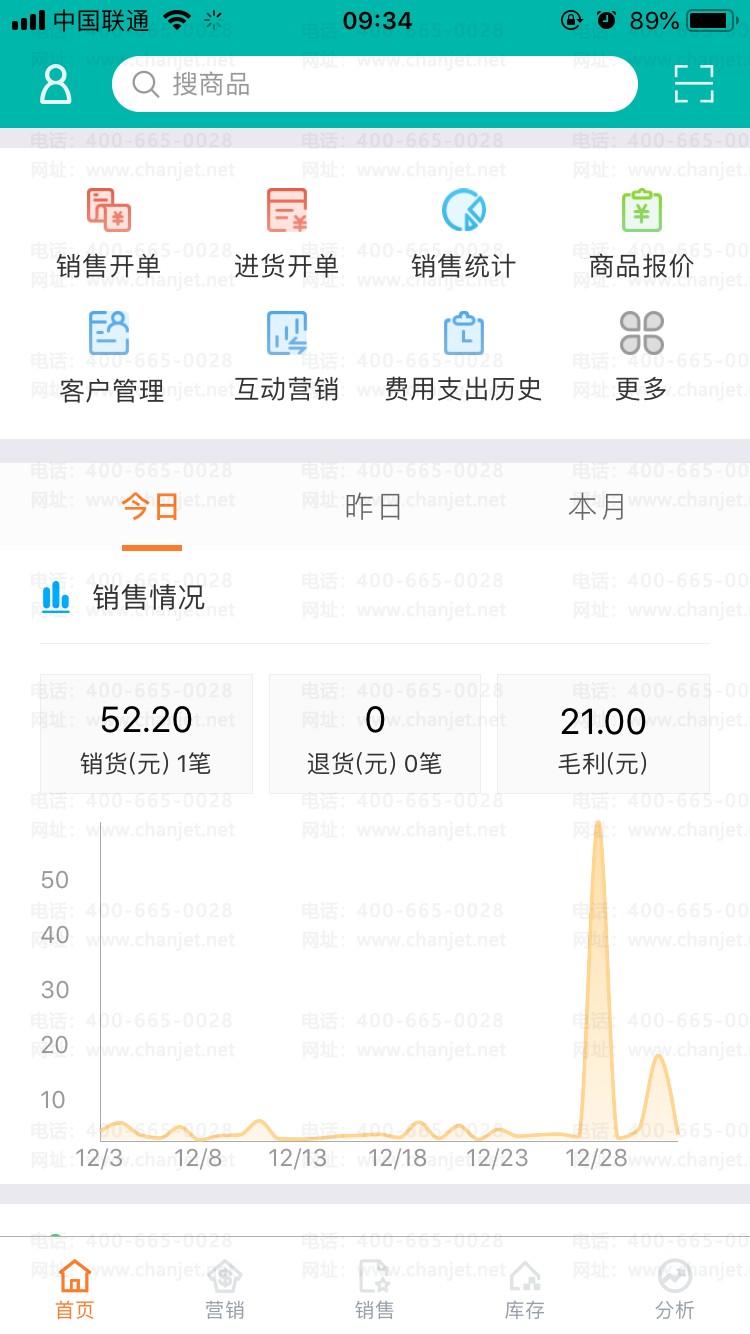Go to 分析 bottom tab
750x1334 pixels.
(675, 1289)
